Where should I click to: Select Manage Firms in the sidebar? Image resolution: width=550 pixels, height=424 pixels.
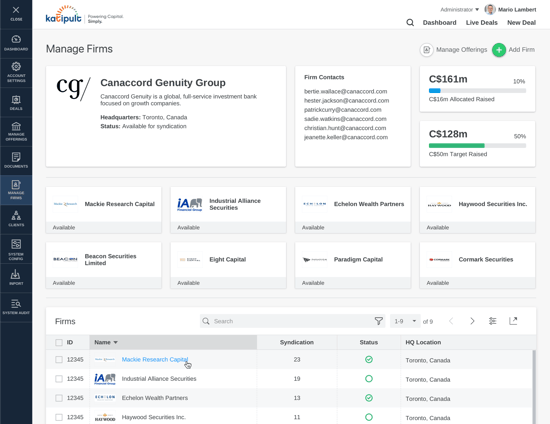pyautogui.click(x=16, y=190)
